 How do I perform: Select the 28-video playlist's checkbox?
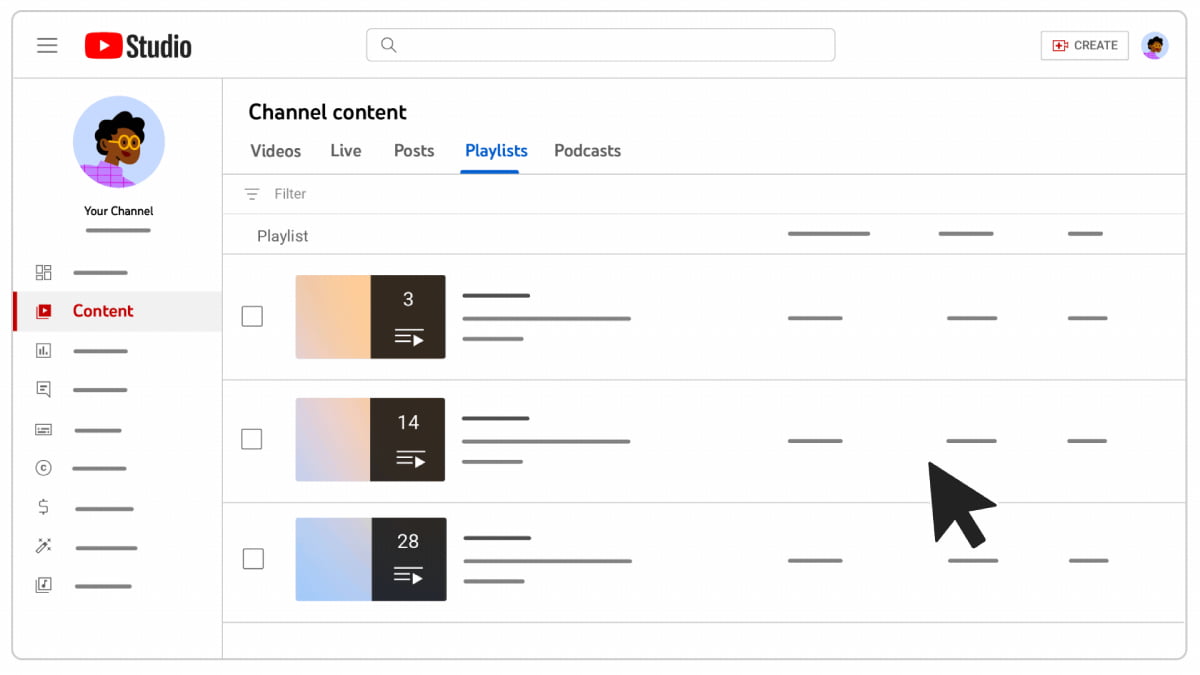tap(252, 560)
